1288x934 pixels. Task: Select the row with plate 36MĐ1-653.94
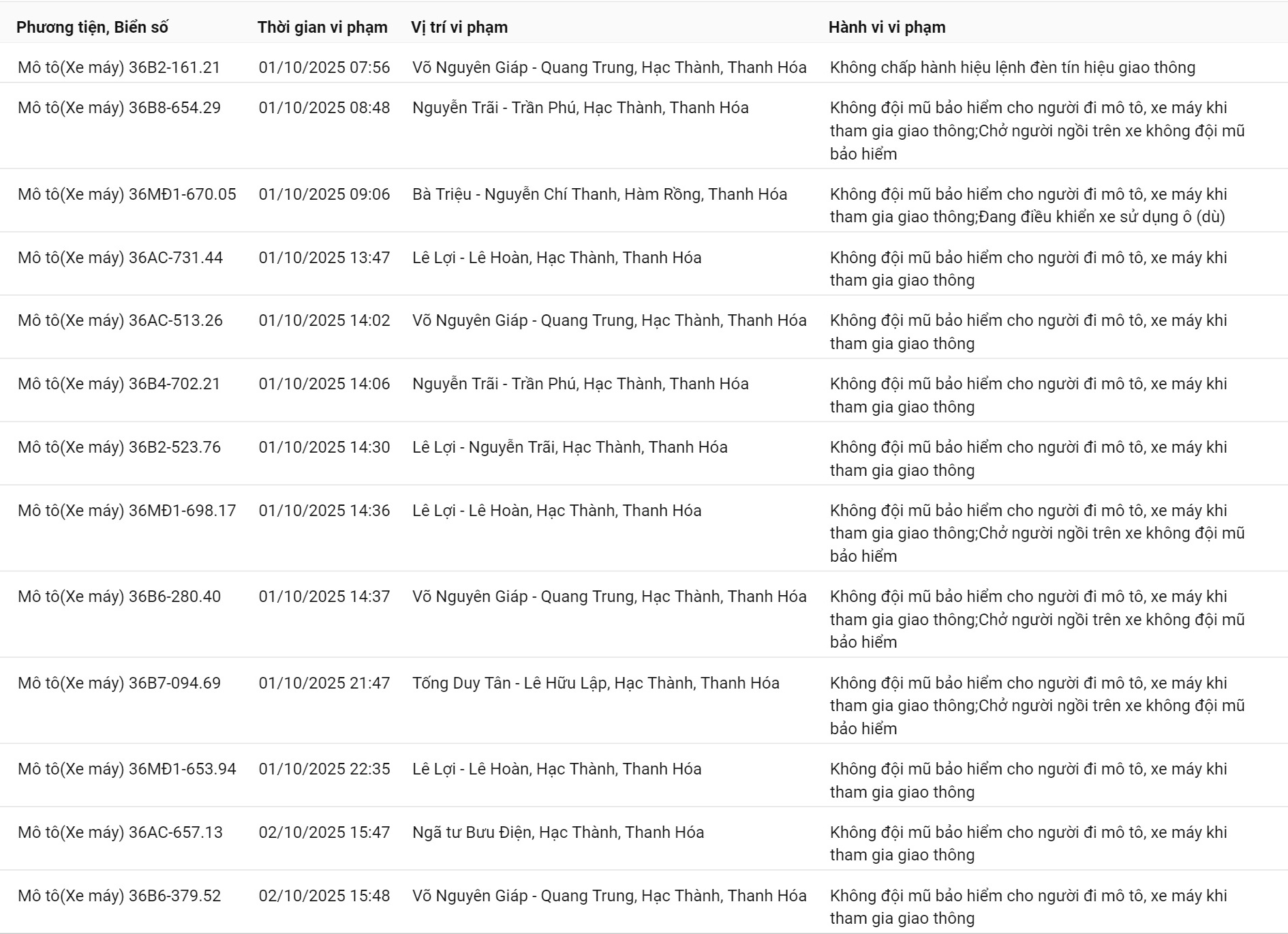[127, 769]
